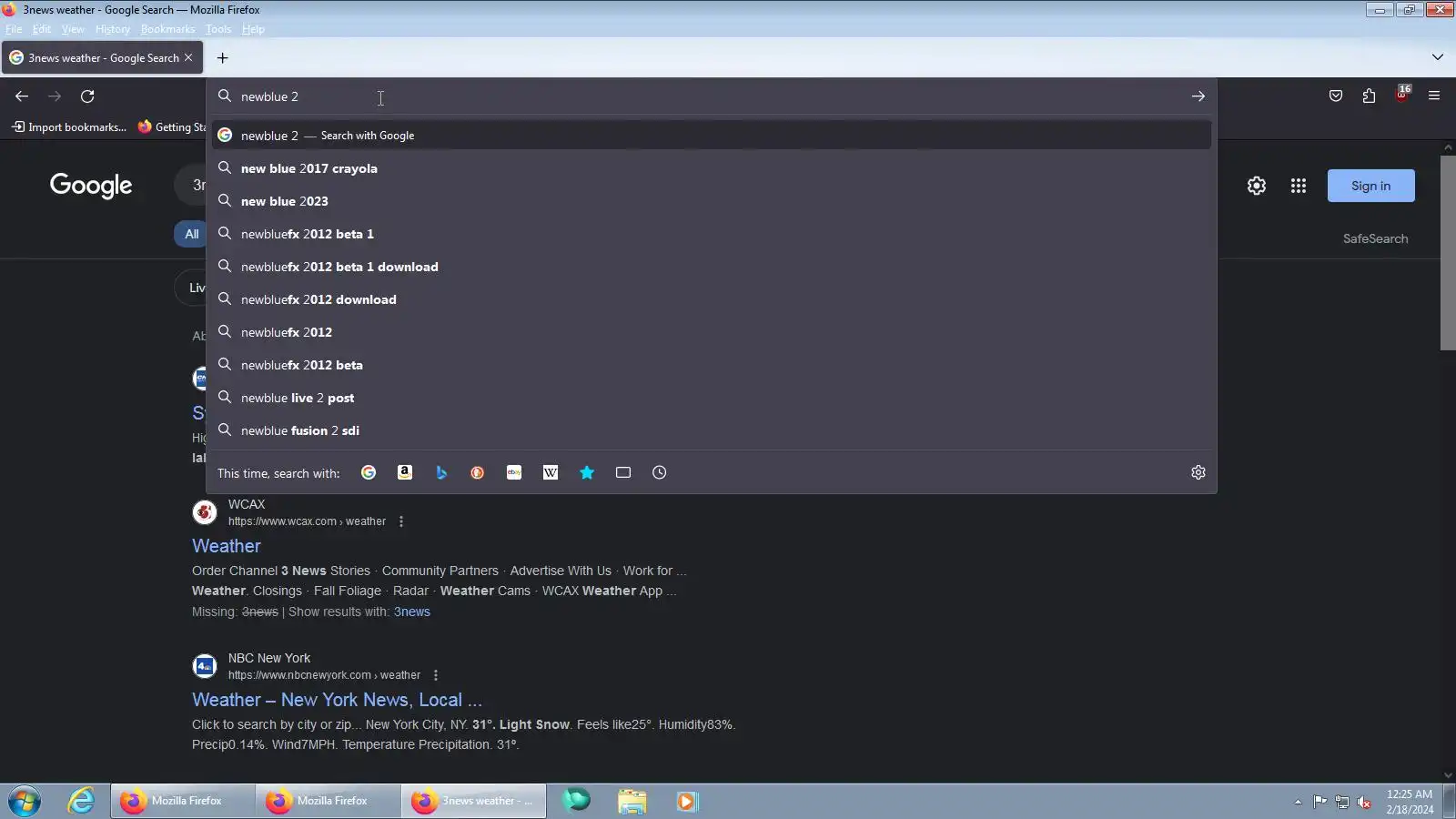Open Import bookmarks toolbar item
The height and width of the screenshot is (819, 1456).
(69, 127)
